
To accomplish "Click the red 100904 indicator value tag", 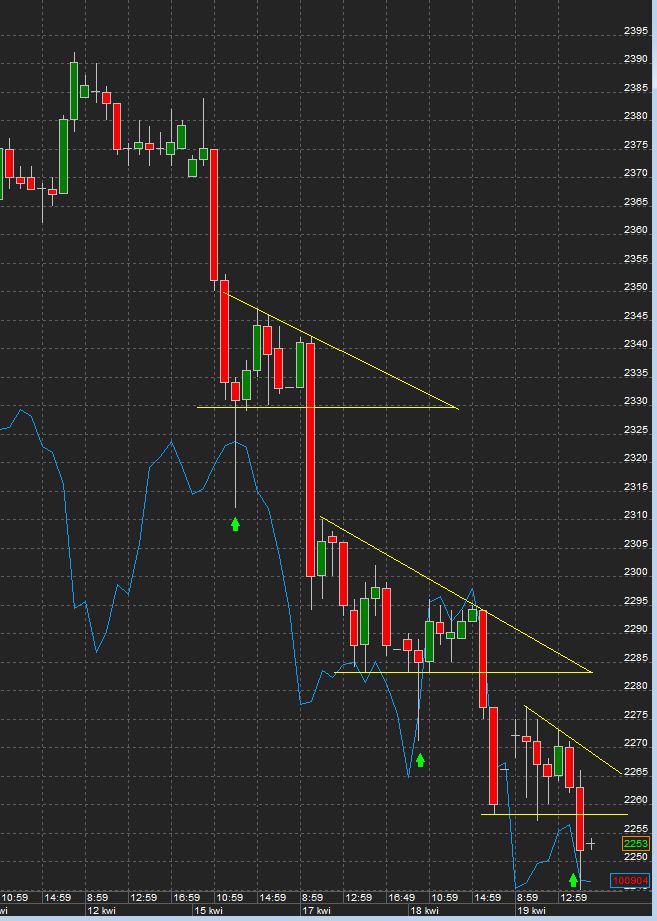I will [629, 880].
